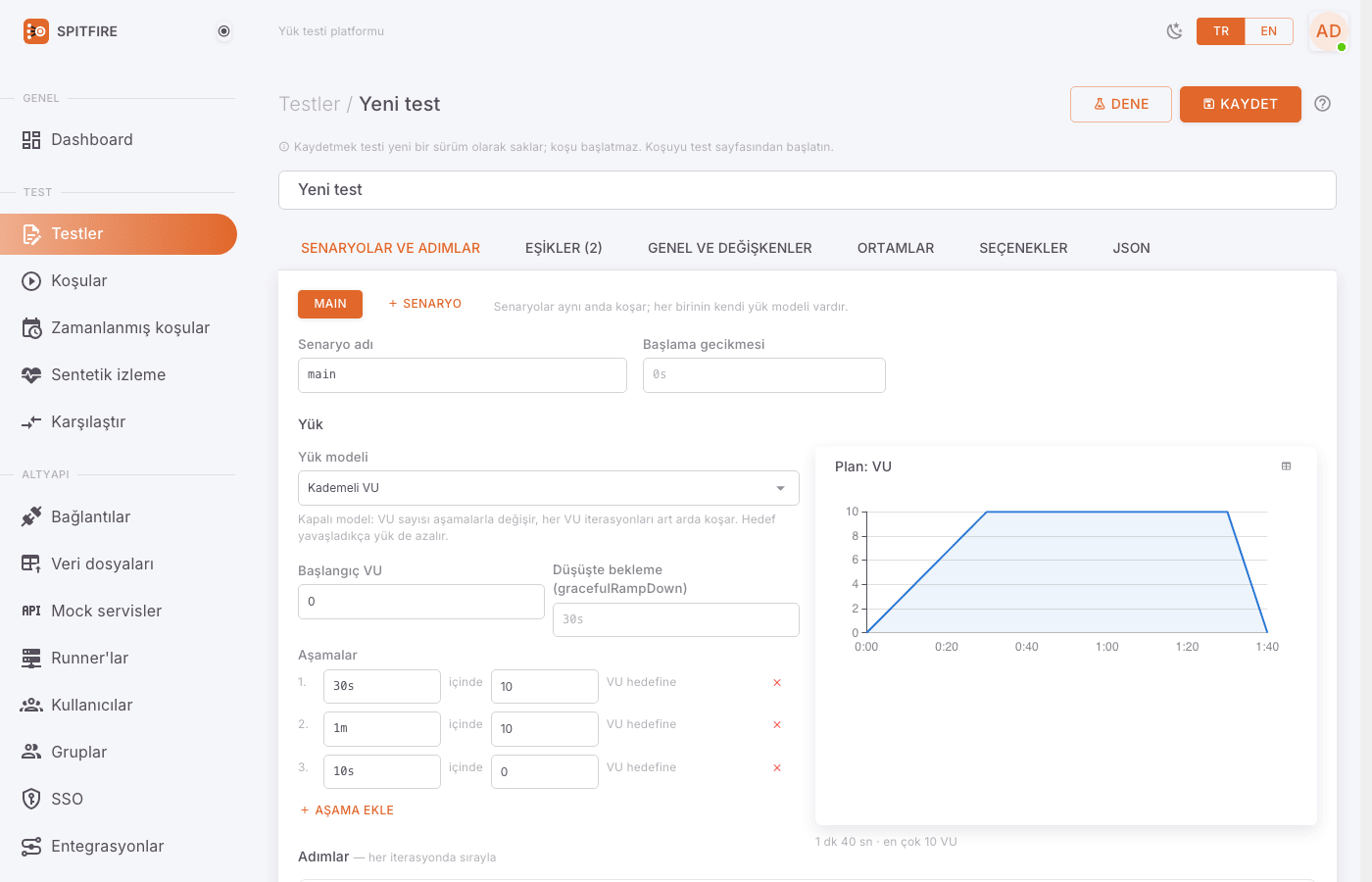This screenshot has height=882, width=1372.
Task: Click the Dene button
Action: point(1121,105)
